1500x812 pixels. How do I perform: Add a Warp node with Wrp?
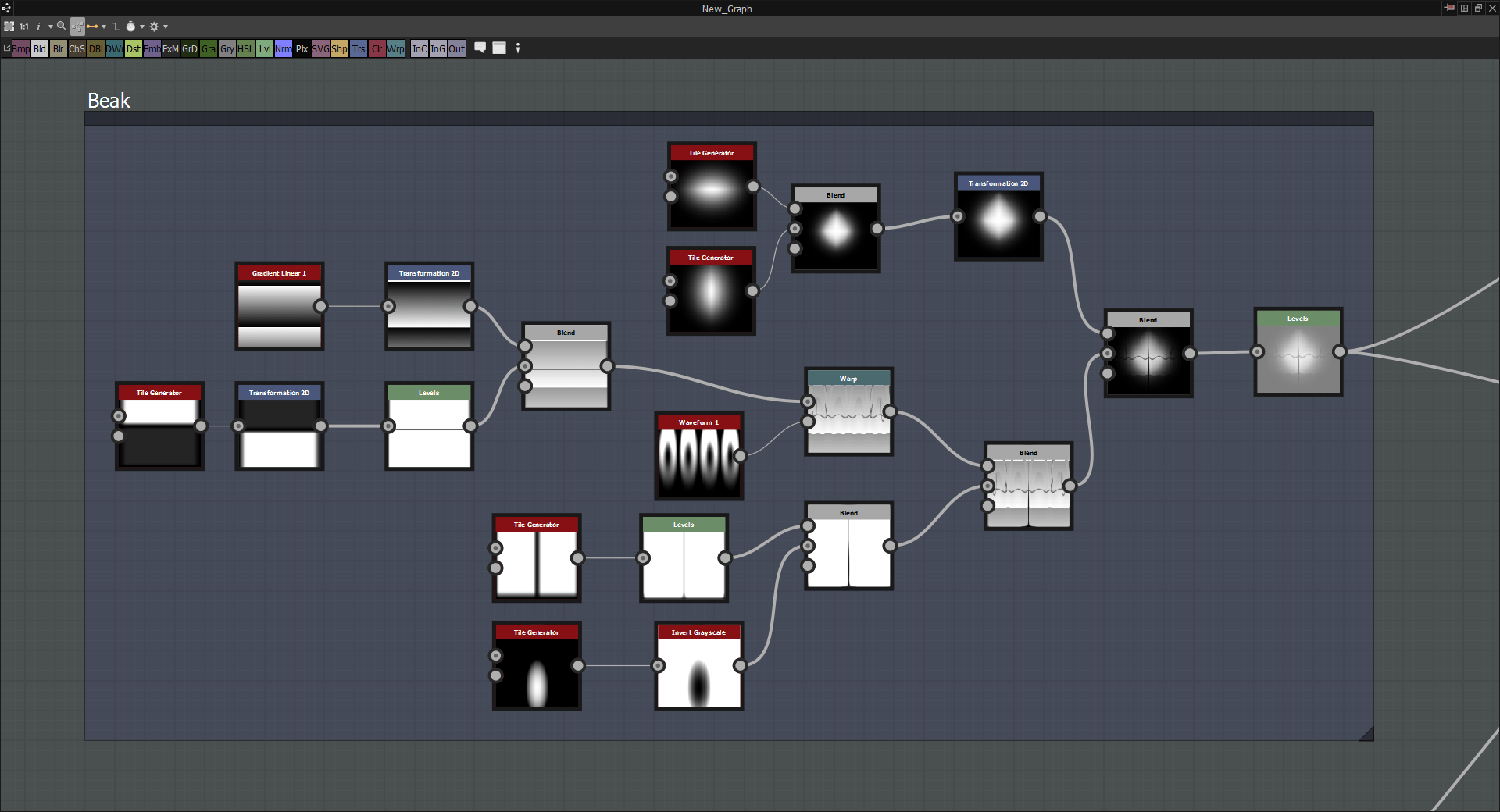[396, 48]
